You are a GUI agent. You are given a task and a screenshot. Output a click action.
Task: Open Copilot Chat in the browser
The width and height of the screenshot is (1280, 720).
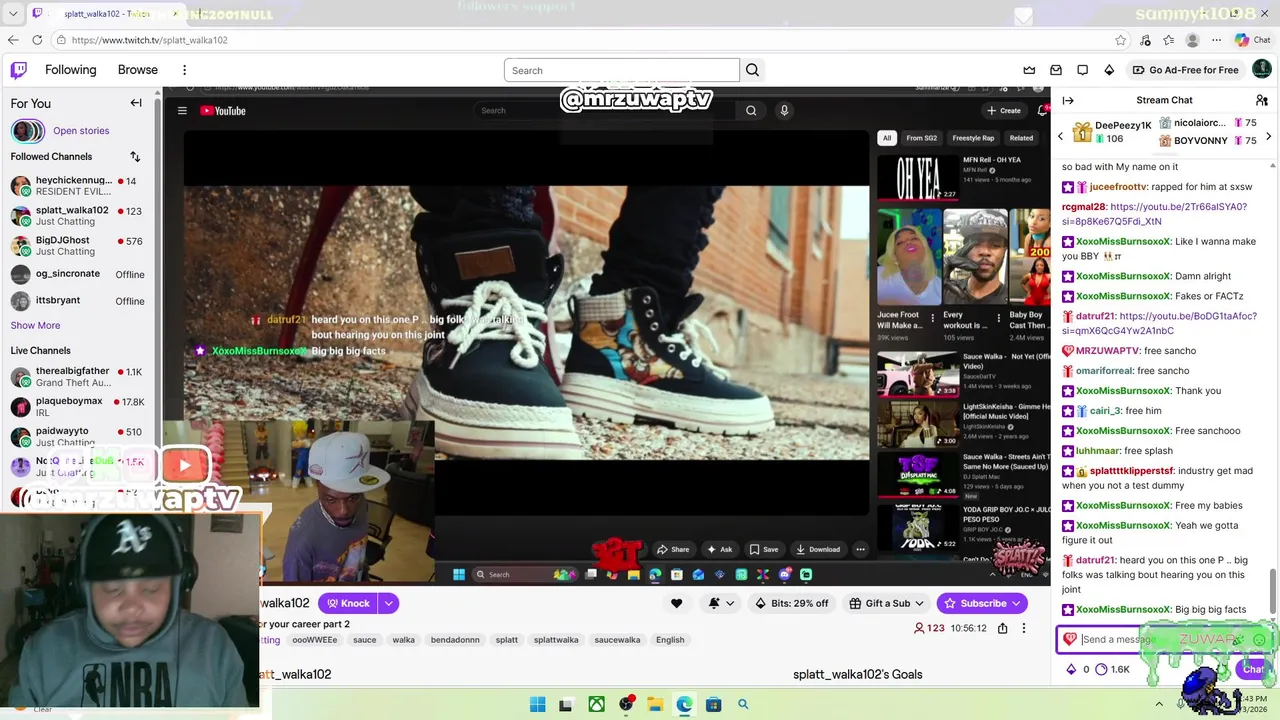click(x=1252, y=40)
